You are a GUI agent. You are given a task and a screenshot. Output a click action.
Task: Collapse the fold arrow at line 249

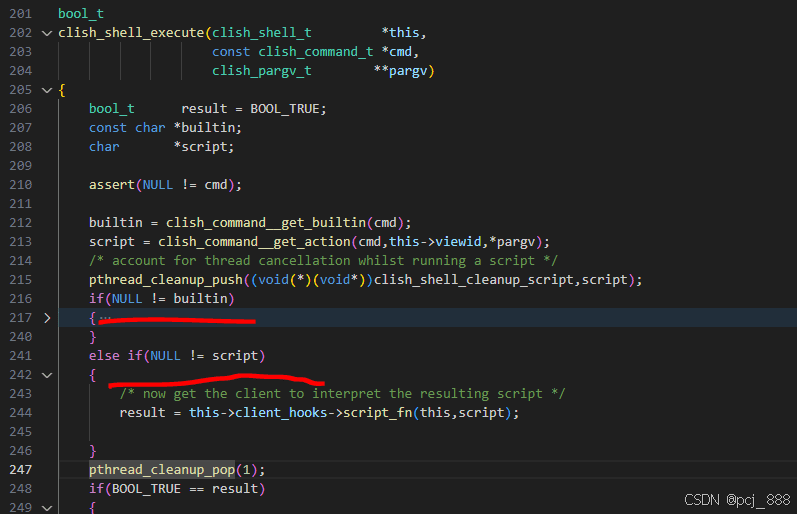46,508
